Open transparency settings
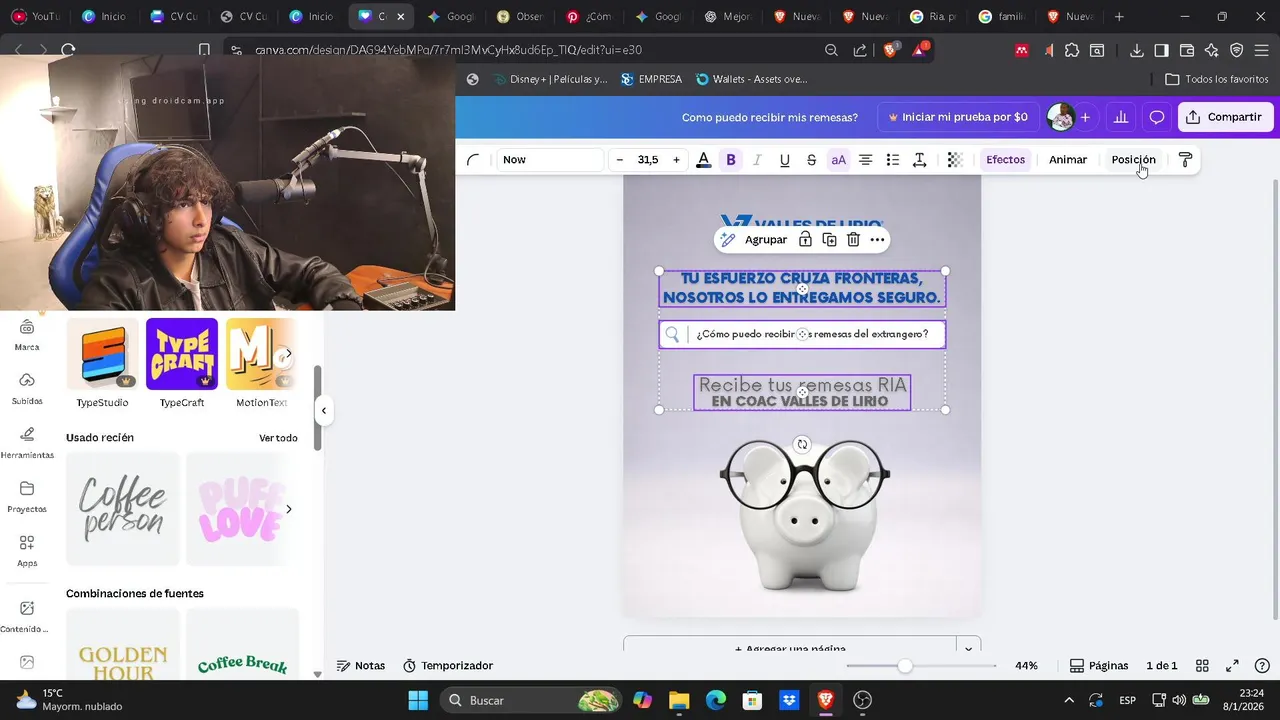Viewport: 1280px width, 720px height. tap(955, 160)
